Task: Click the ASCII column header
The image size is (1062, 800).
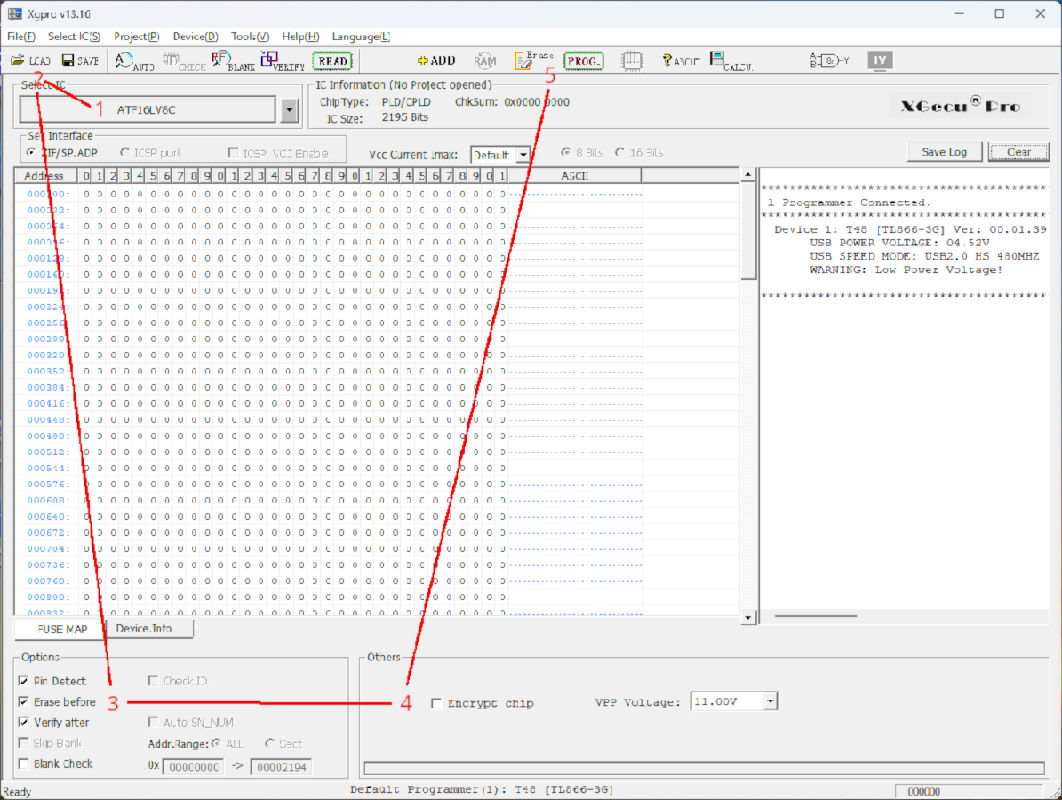Action: [574, 175]
